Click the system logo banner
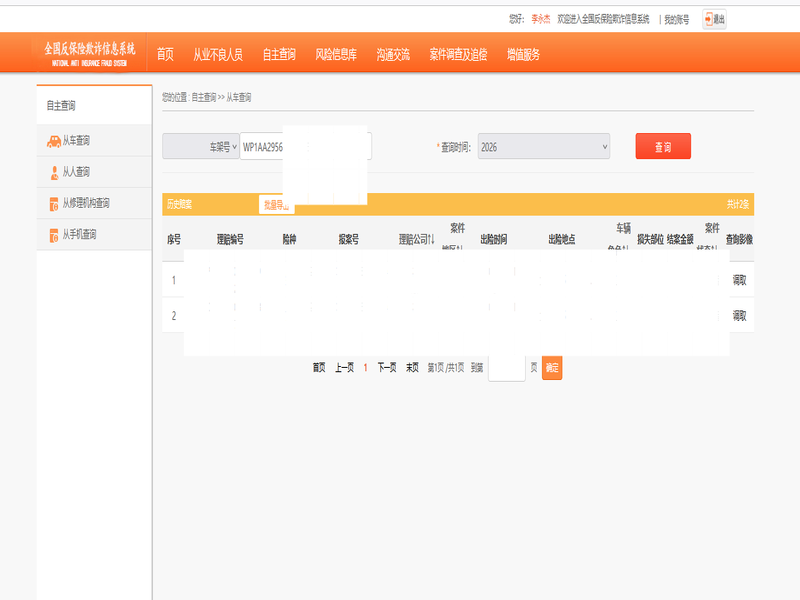800x600 pixels. 90,54
